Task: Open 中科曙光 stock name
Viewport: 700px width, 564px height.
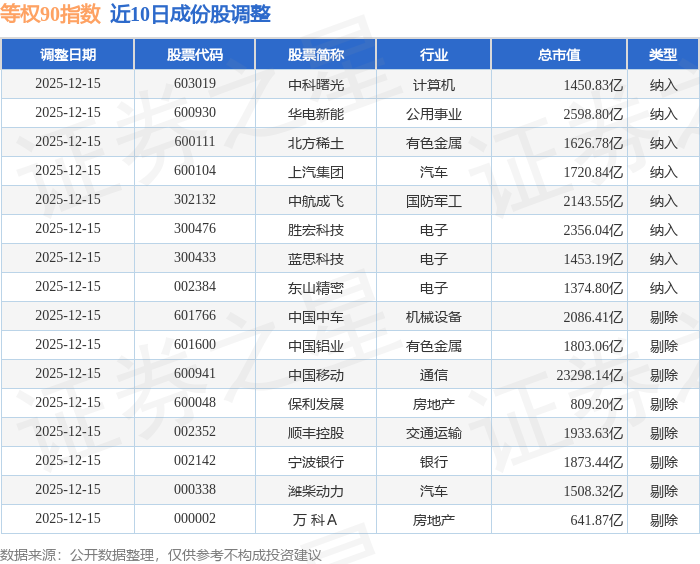Action: tap(316, 84)
